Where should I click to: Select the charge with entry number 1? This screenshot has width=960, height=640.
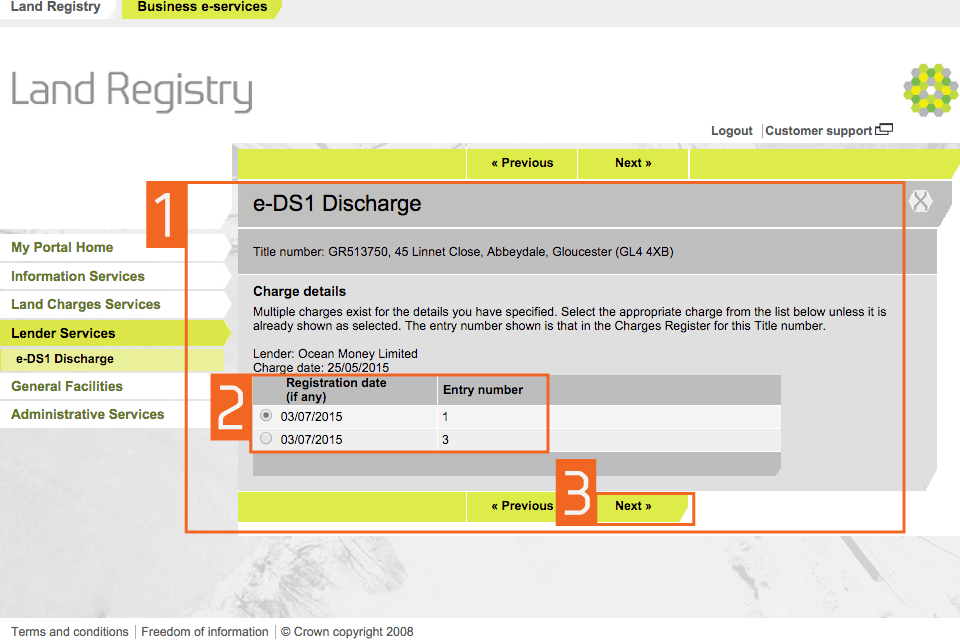265,415
